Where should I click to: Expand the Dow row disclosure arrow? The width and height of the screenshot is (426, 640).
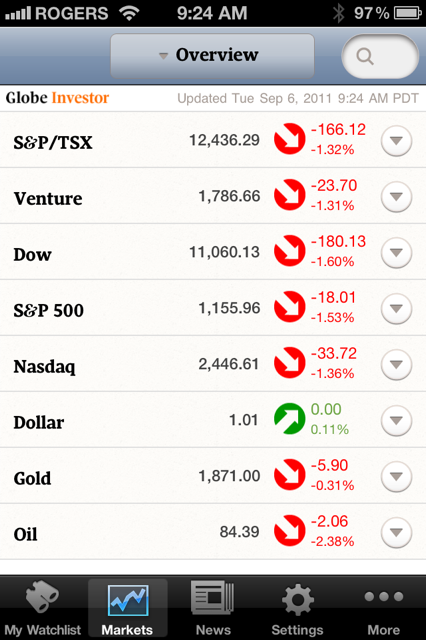(396, 252)
